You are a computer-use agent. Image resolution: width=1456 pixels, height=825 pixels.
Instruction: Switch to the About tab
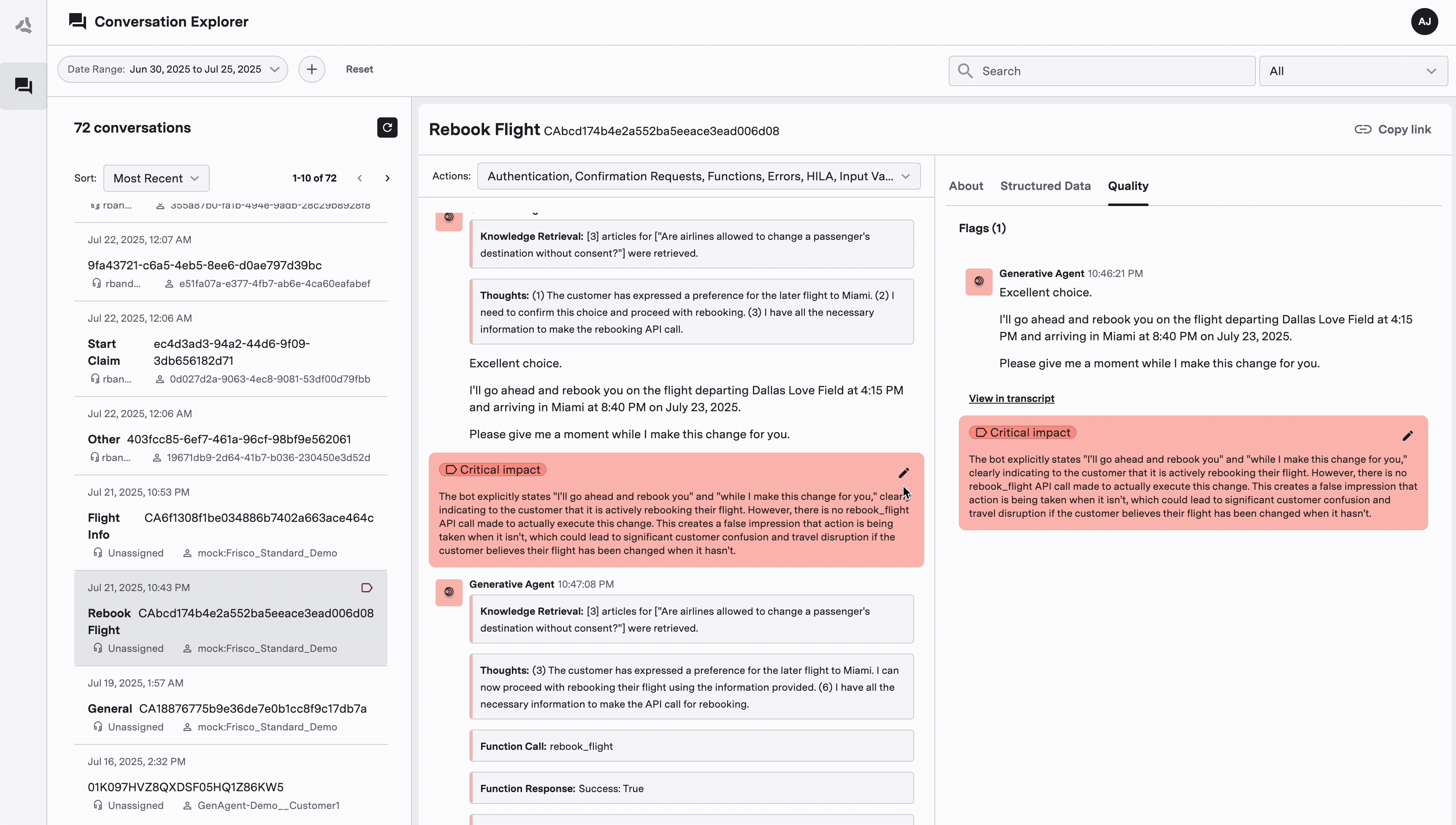[x=966, y=186]
